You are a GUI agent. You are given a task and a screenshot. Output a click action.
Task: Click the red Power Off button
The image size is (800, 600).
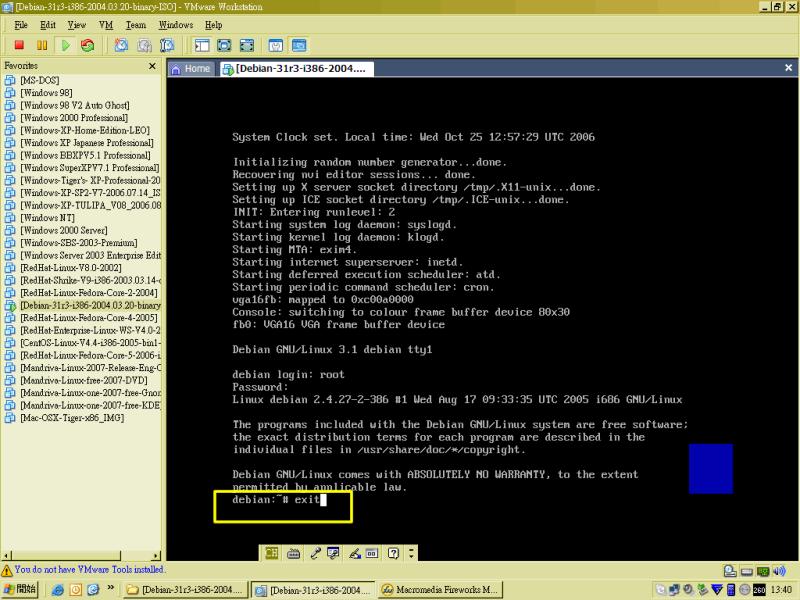(x=19, y=45)
